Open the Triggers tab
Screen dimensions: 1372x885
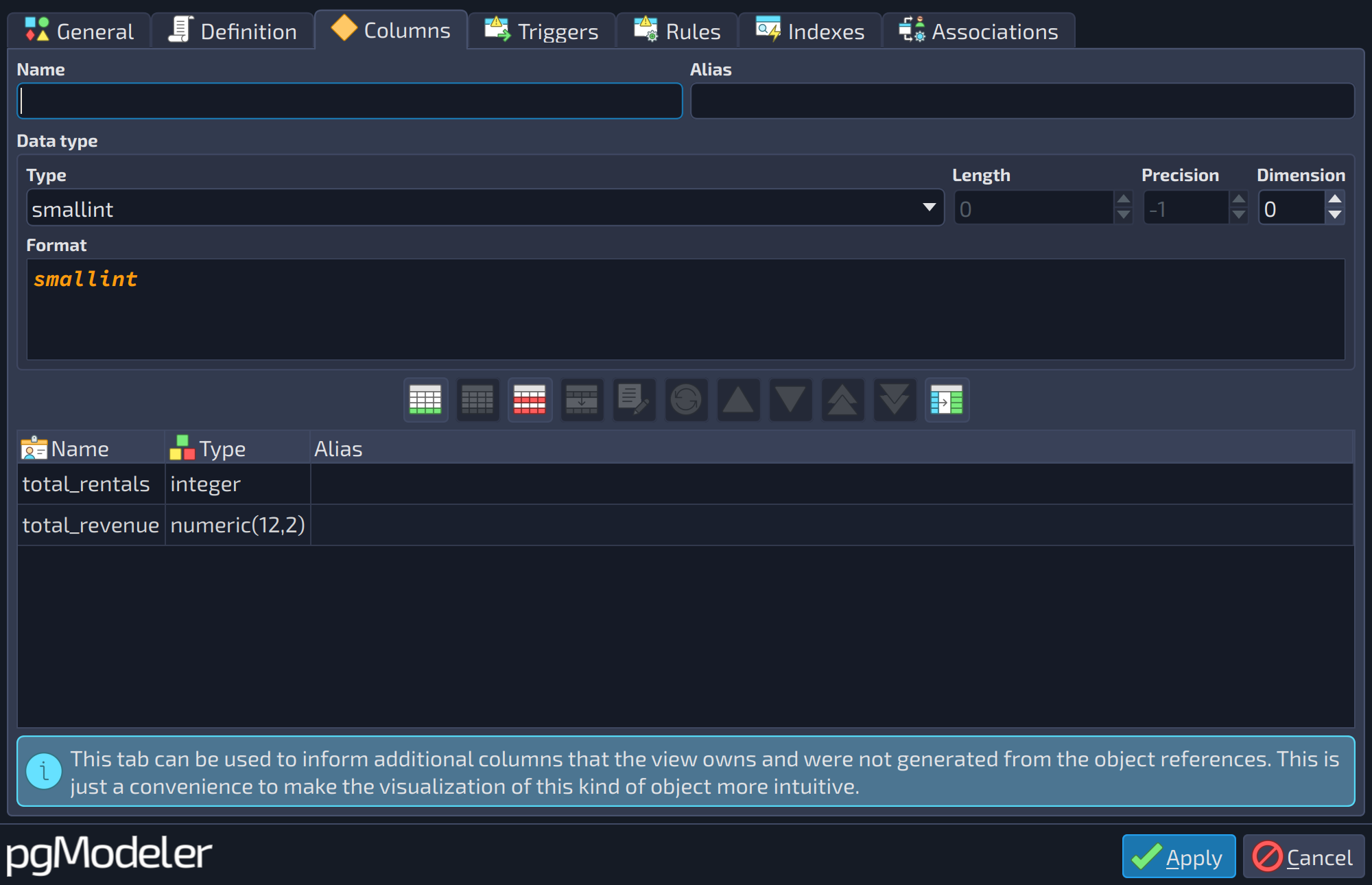(541, 32)
